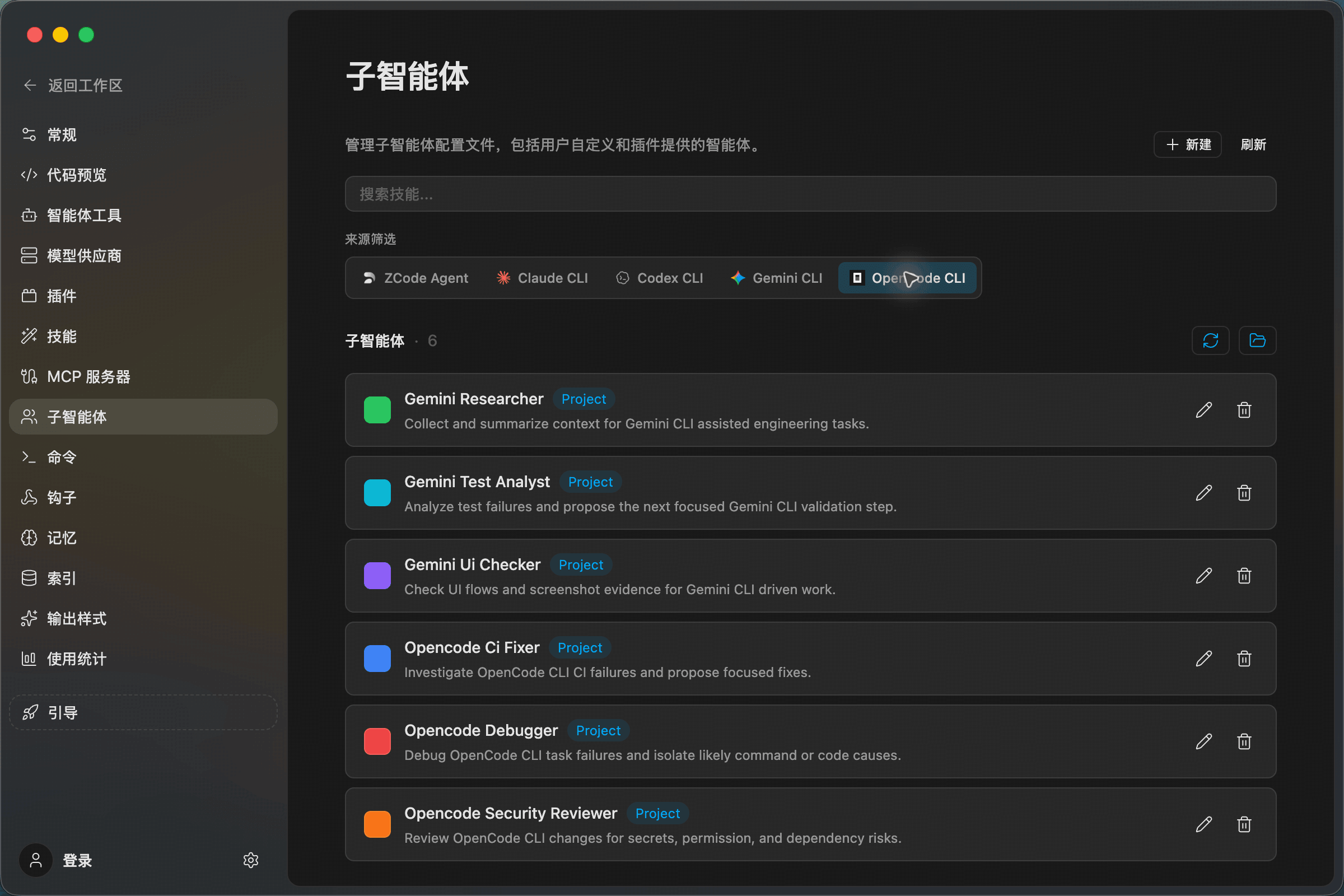The height and width of the screenshot is (896, 1344).
Task: Open settings gear at sidebar bottom
Action: (x=251, y=860)
